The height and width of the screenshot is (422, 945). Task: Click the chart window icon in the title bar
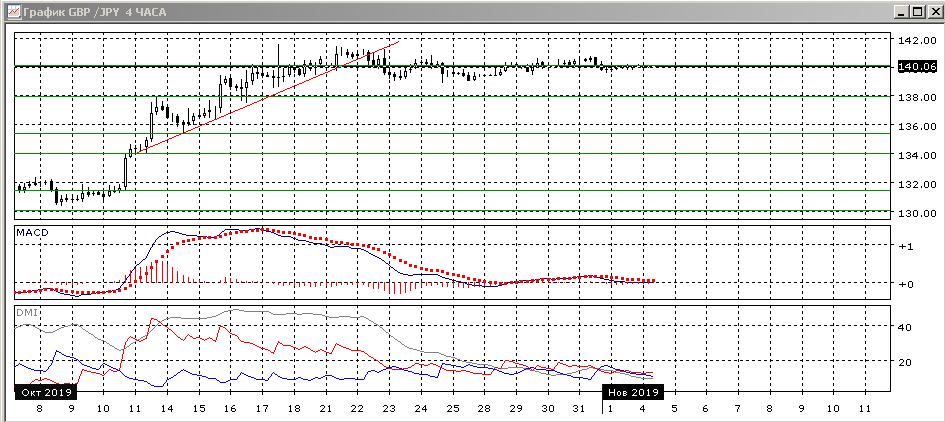(13, 12)
